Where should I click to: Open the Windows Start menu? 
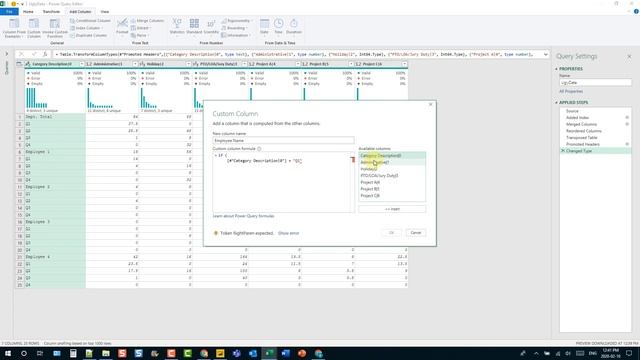pos(8,353)
